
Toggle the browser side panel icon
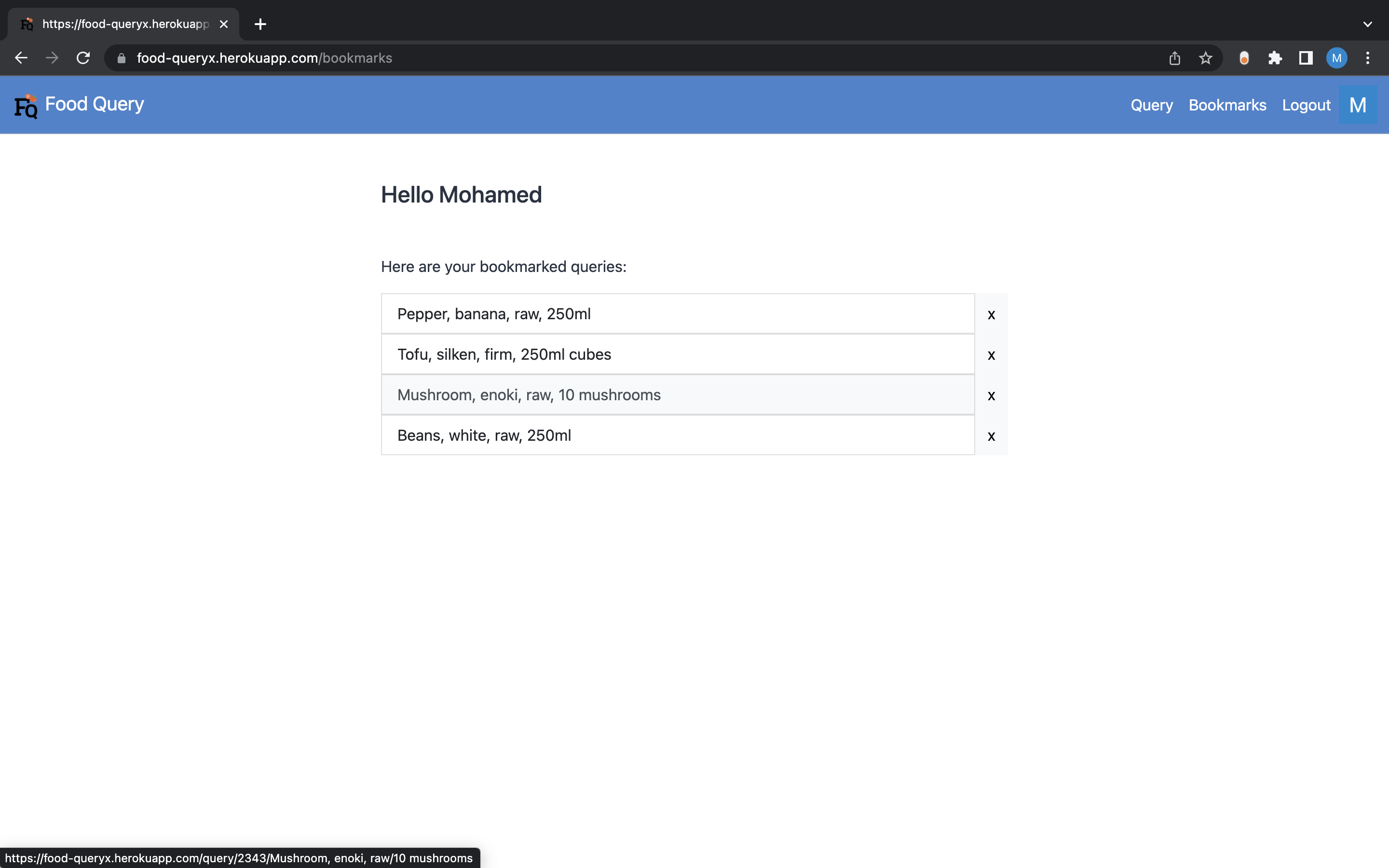[x=1306, y=58]
